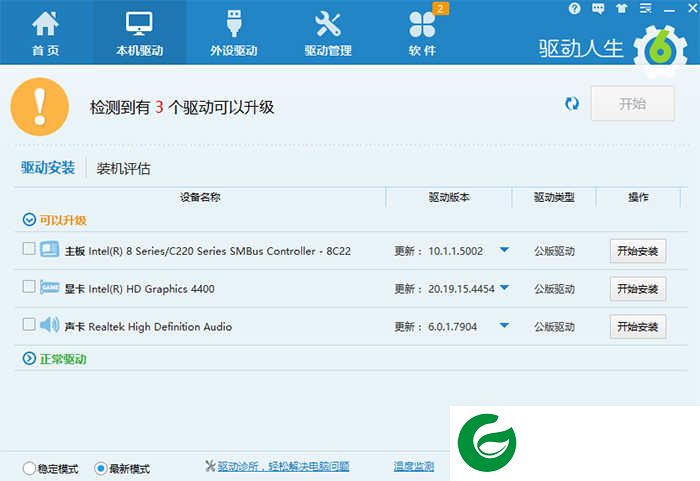Open the 驱动诊所 link

(x=283, y=467)
